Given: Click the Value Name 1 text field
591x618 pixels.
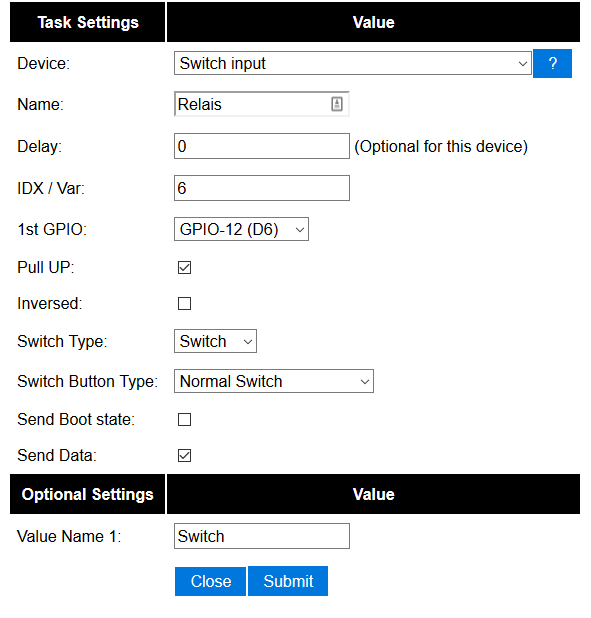Looking at the screenshot, I should [262, 536].
